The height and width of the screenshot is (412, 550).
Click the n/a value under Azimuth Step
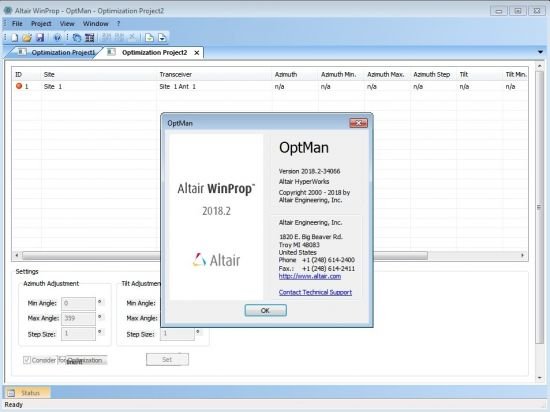pos(418,86)
